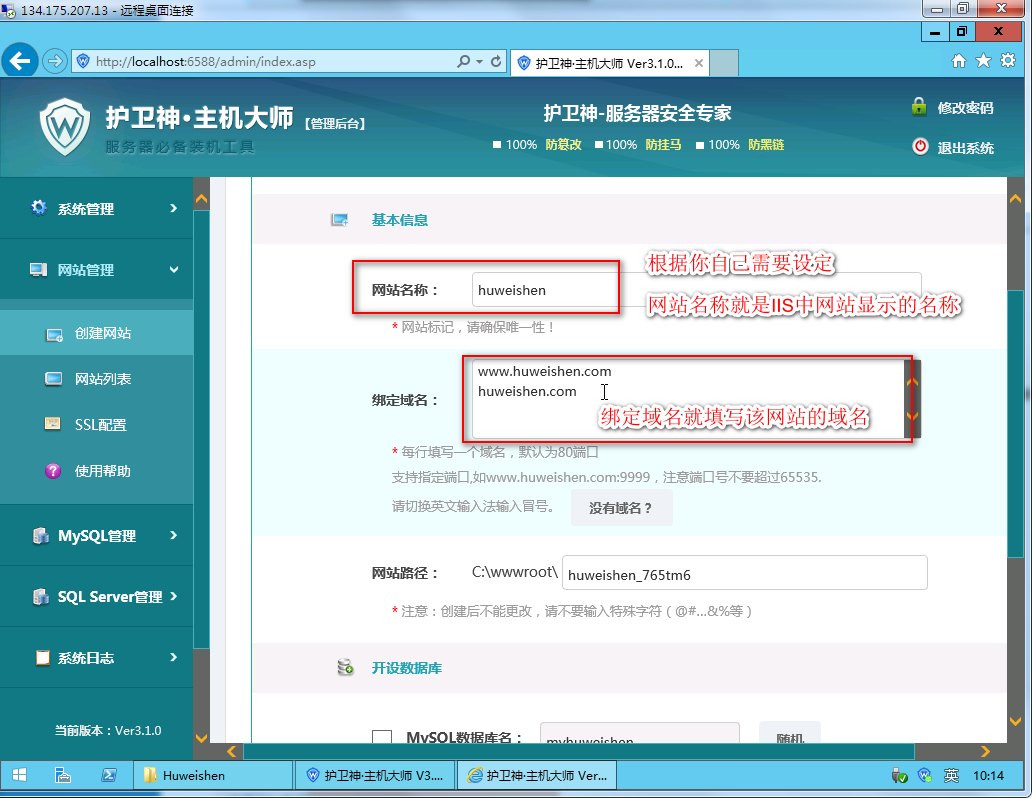The image size is (1032, 798).
Task: Select 创建网站 in sidebar
Action: point(96,333)
